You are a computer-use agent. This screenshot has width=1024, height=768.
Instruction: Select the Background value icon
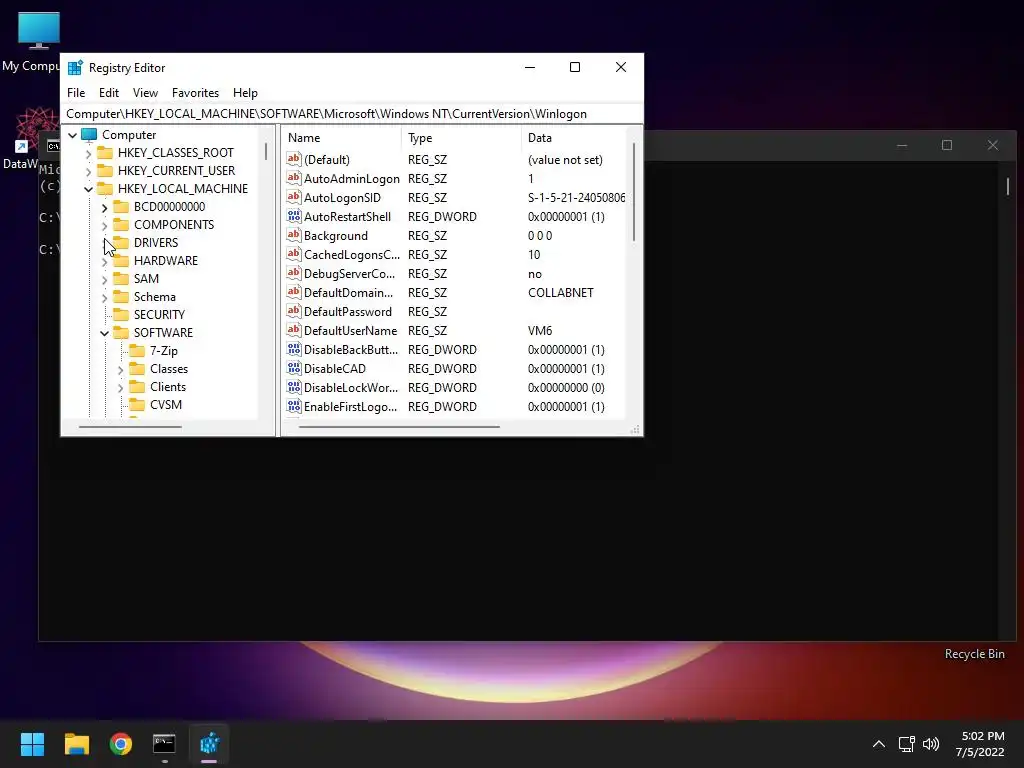(294, 234)
